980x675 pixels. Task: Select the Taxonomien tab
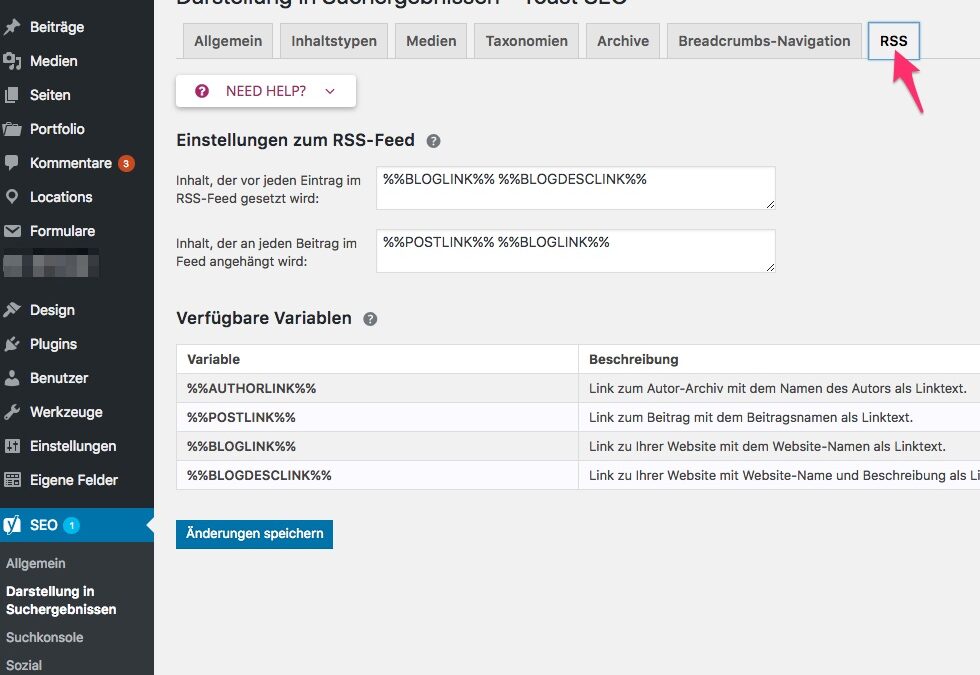(526, 41)
